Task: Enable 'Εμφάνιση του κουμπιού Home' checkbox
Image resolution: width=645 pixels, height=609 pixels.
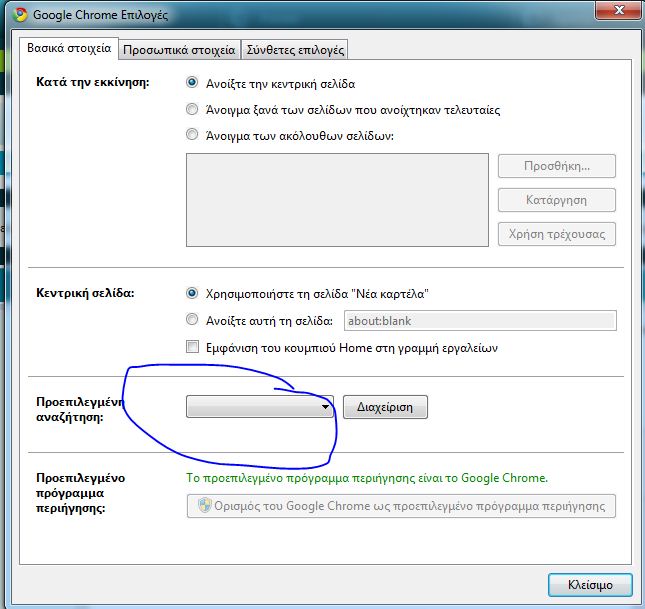Action: pos(192,346)
